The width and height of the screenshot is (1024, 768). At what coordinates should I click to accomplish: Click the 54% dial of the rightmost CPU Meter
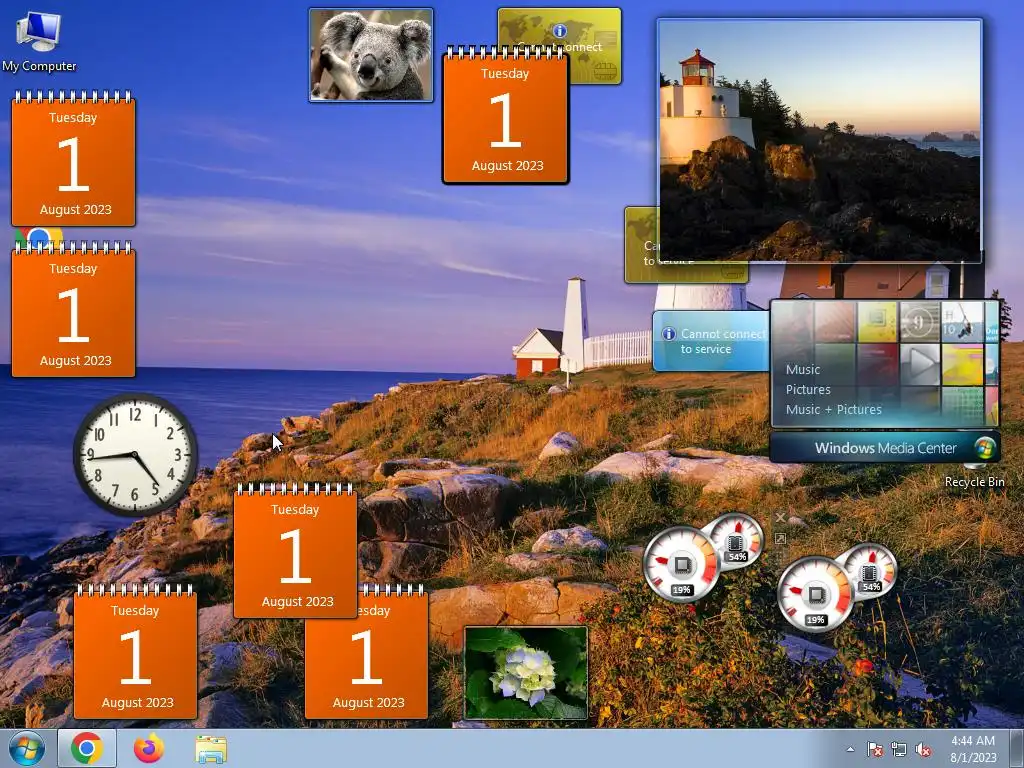coord(871,571)
